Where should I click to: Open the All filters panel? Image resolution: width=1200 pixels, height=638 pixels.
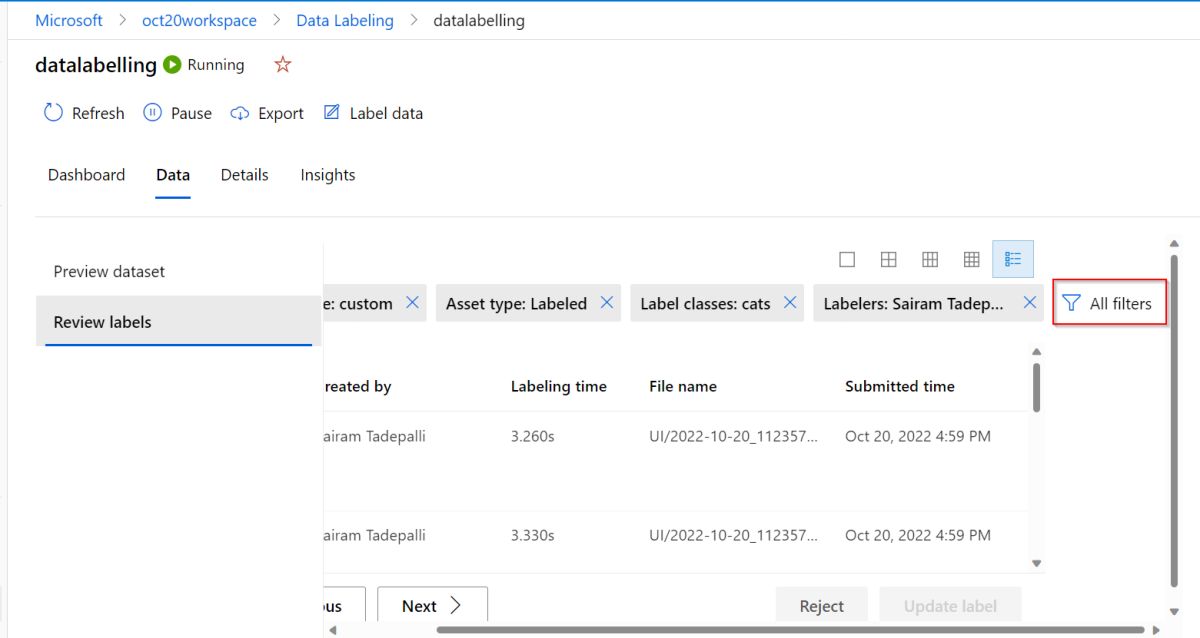tap(1109, 303)
